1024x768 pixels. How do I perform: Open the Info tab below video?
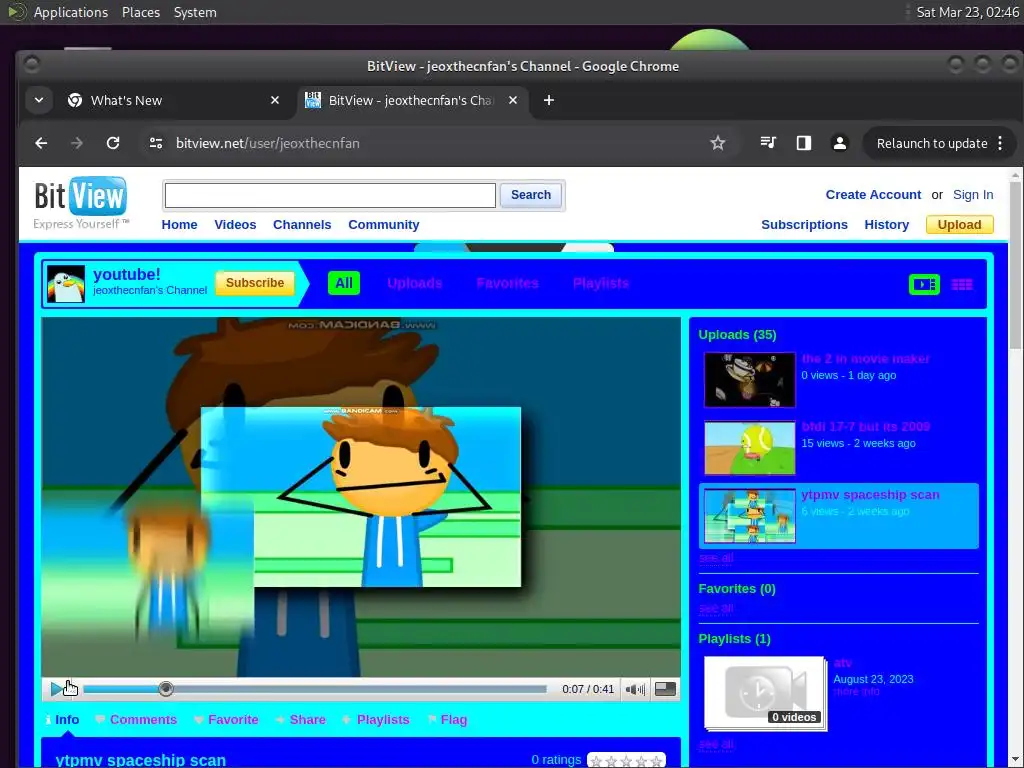tap(63, 720)
